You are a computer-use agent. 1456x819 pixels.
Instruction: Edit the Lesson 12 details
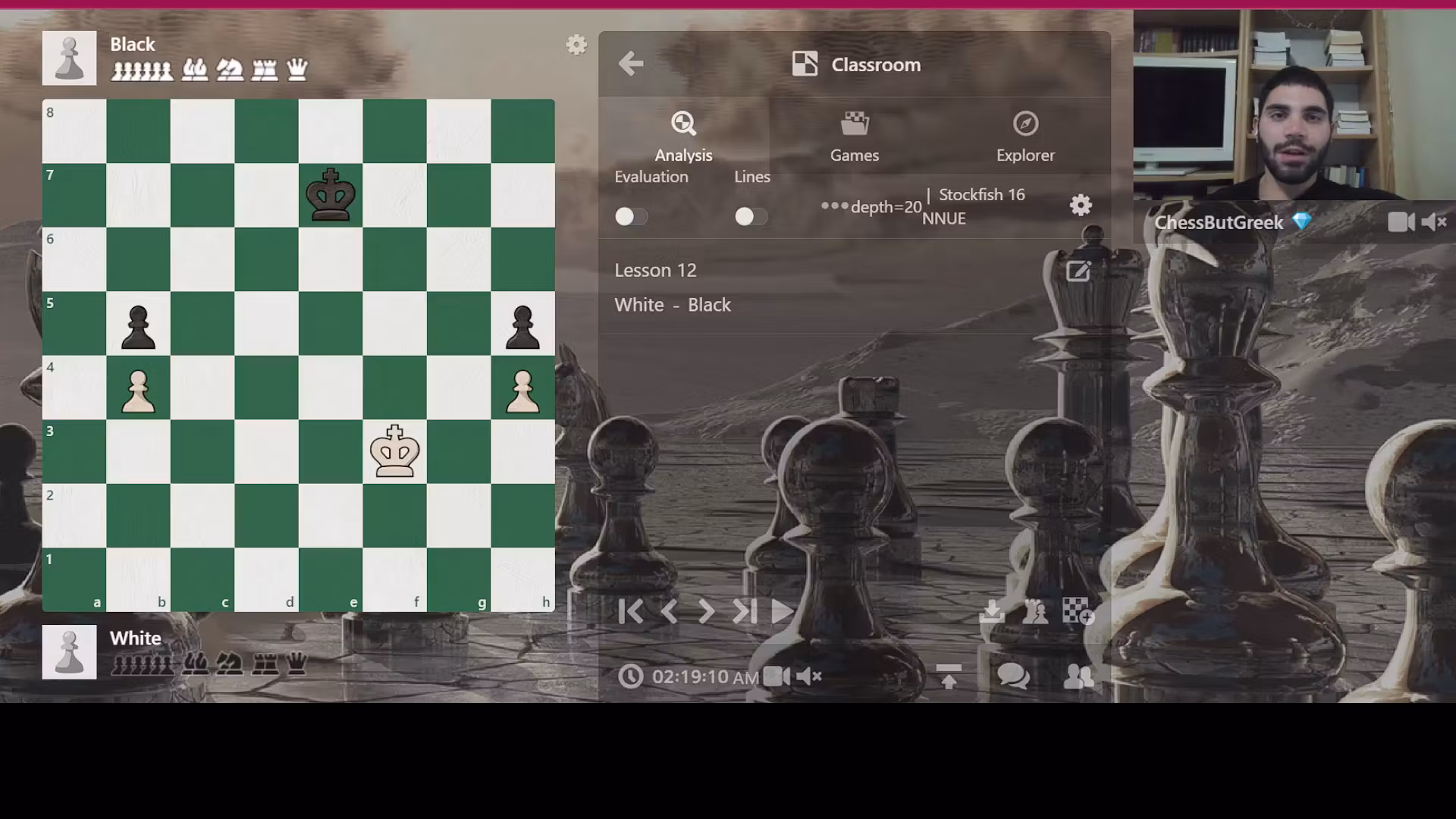coord(1078,271)
